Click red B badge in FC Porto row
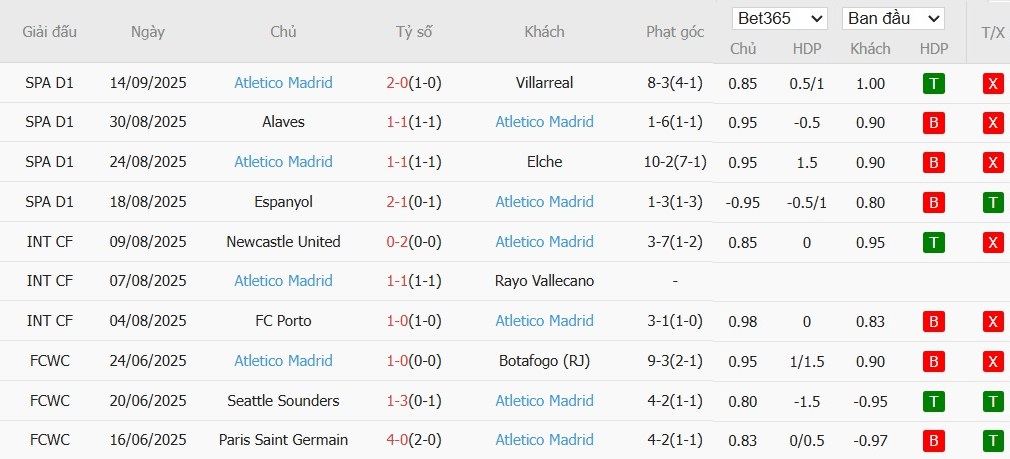 934,321
